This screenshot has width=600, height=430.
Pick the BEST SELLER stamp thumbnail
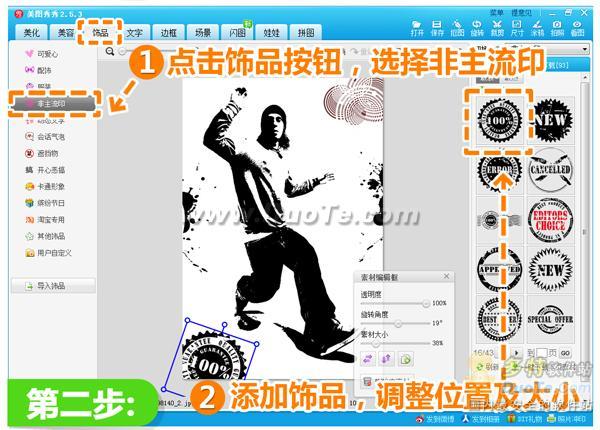[499, 319]
